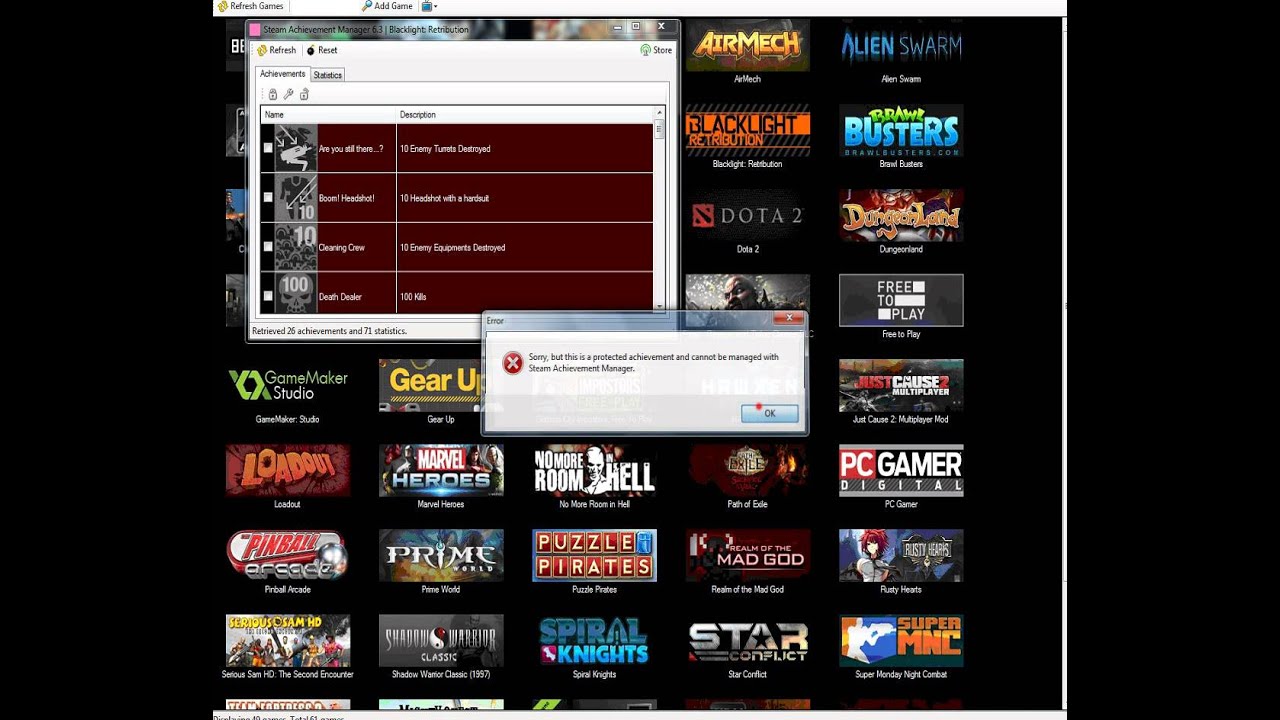Image resolution: width=1280 pixels, height=720 pixels.
Task: Click the 'Death Dealer' achievement icon
Action: click(x=296, y=292)
